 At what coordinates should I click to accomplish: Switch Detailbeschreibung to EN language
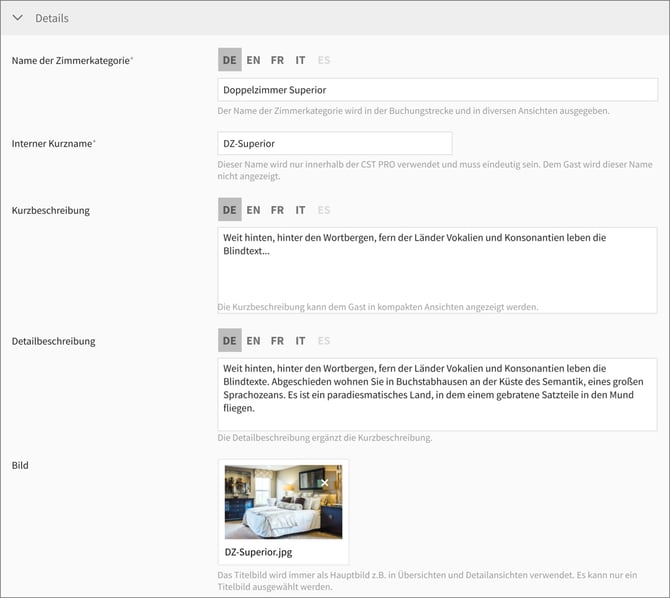(x=254, y=341)
